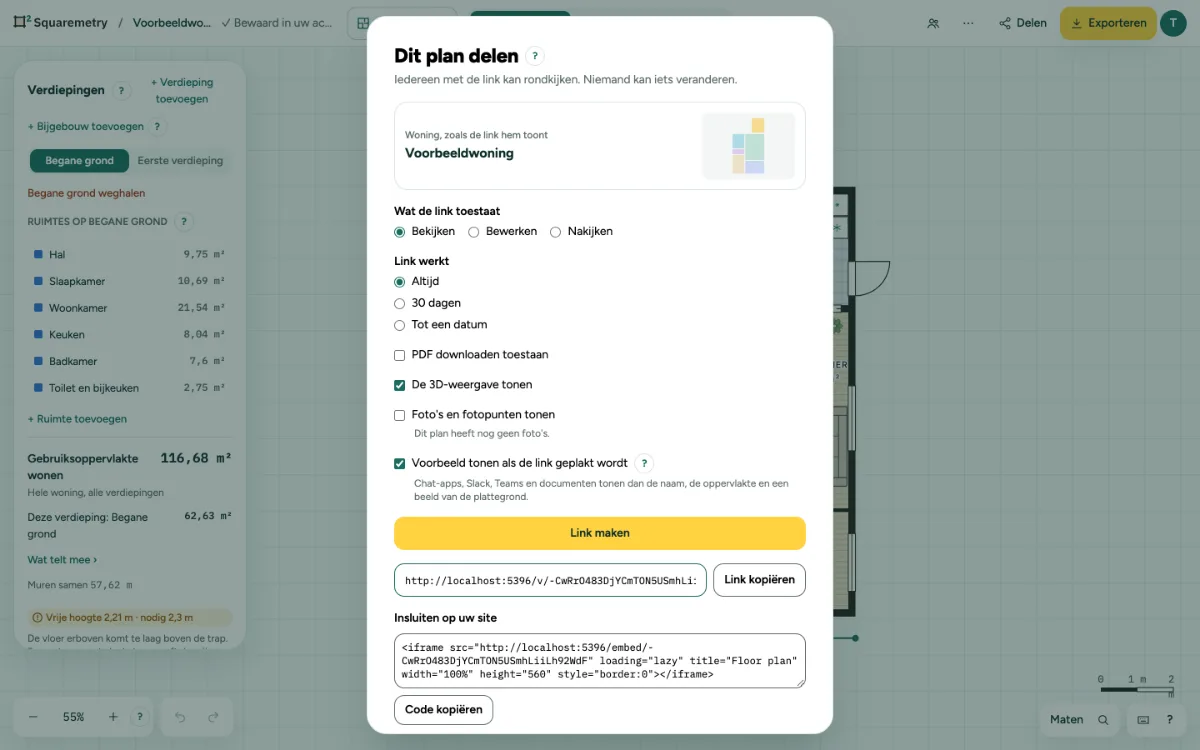Undo the last action
The height and width of the screenshot is (750, 1200).
pyautogui.click(x=180, y=717)
